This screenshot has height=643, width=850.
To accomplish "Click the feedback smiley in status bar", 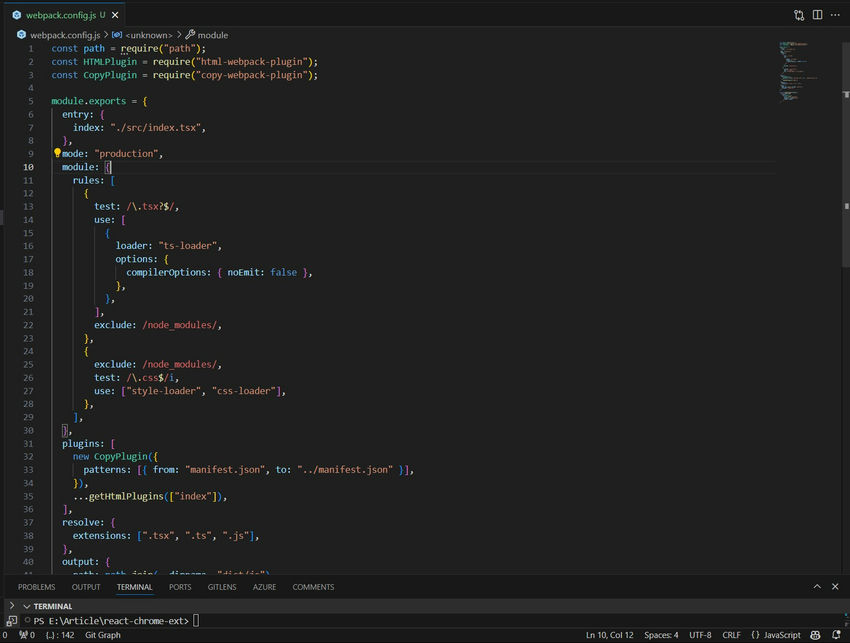I will (x=814, y=634).
